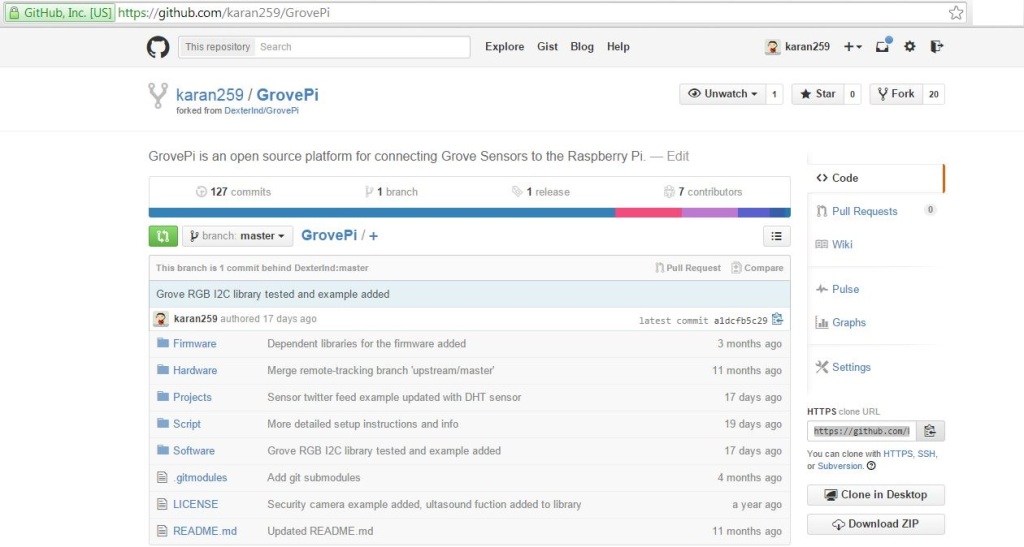Open the GitHub Octocat logo home
1024x547 pixels.
tap(158, 47)
